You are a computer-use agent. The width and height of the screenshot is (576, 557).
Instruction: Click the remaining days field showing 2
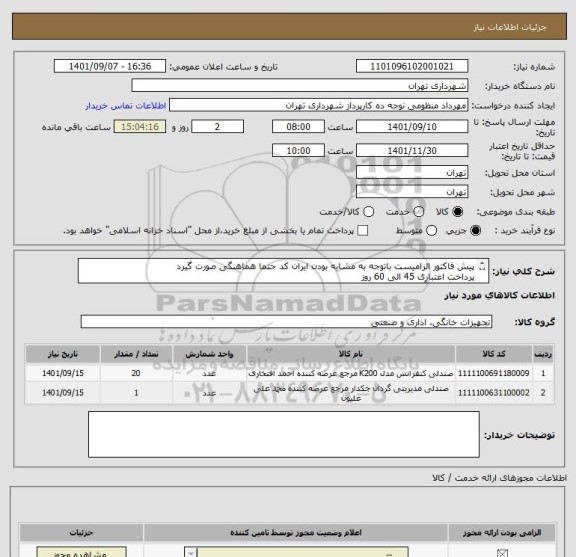pyautogui.click(x=217, y=127)
